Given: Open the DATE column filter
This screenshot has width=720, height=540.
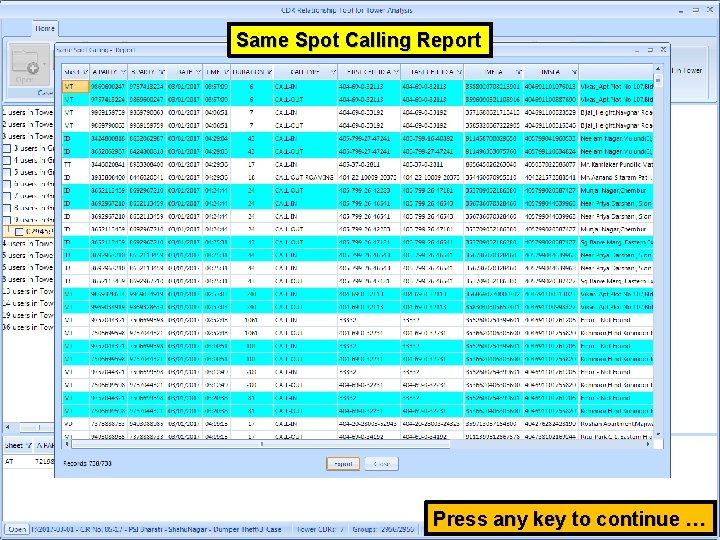Looking at the screenshot, I should pyautogui.click(x=198, y=72).
